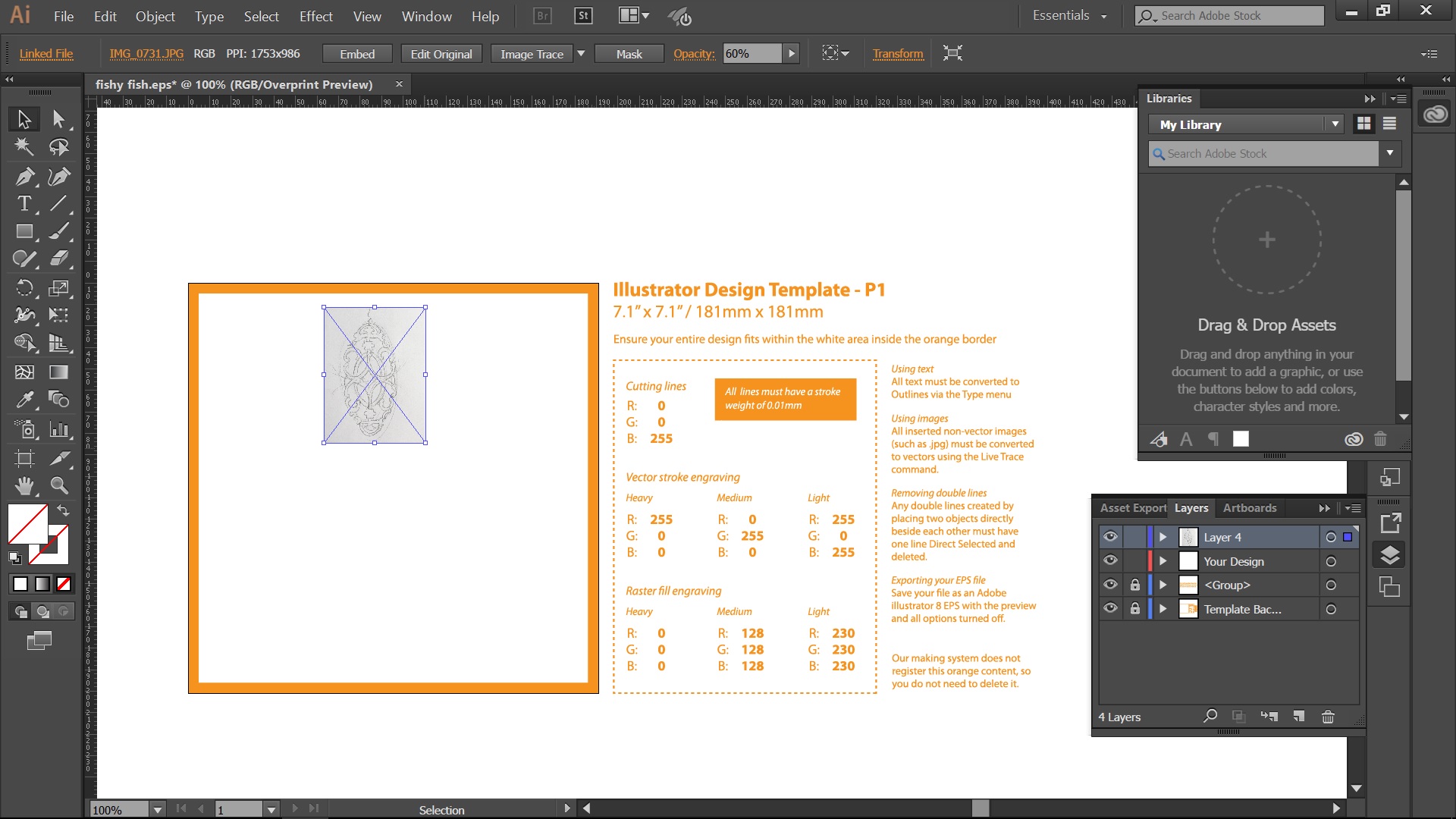Viewport: 1456px width, 819px height.
Task: Open Adobe Stock from the St icon
Action: point(583,16)
